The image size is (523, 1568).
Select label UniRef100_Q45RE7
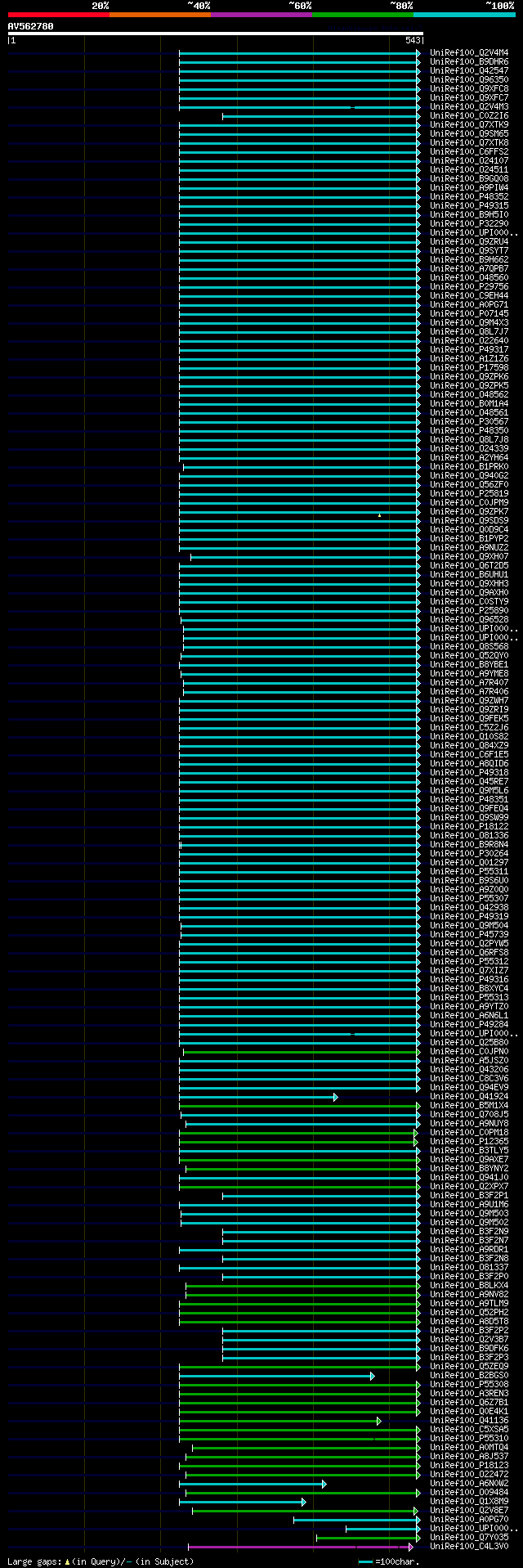[x=469, y=781]
